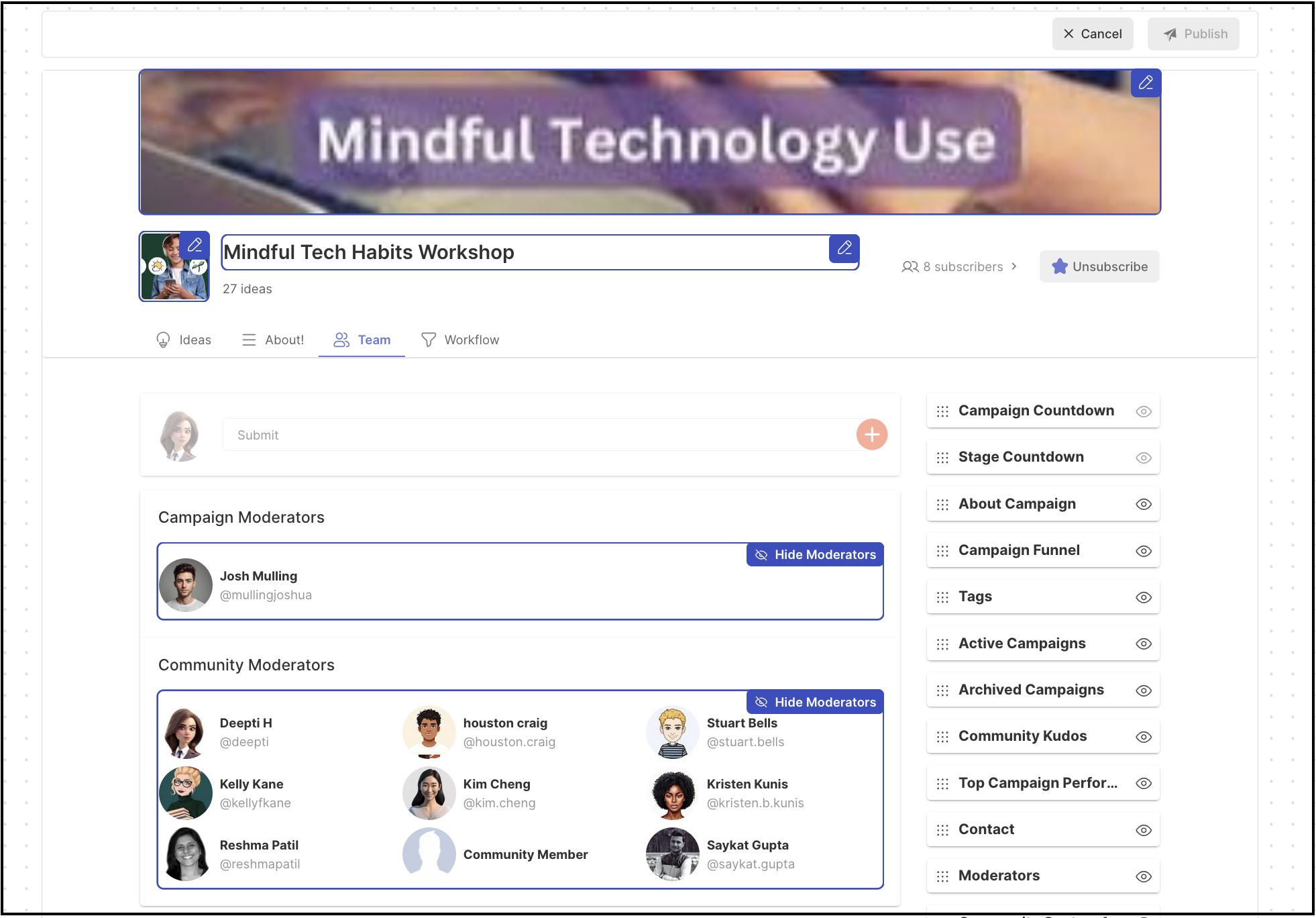Click the Community Moderators heading

point(246,665)
